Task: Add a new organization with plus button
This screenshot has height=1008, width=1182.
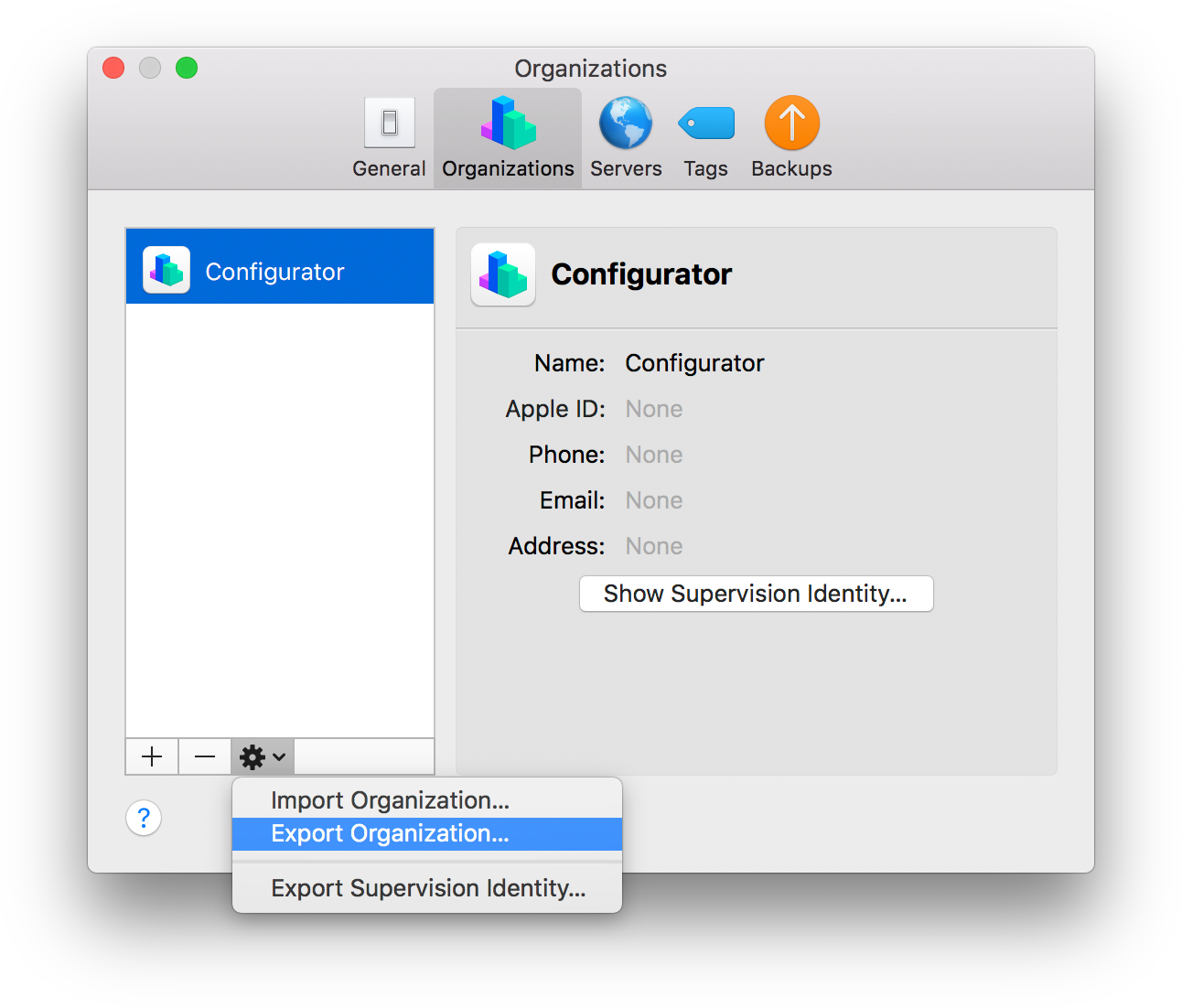Action: (x=152, y=756)
